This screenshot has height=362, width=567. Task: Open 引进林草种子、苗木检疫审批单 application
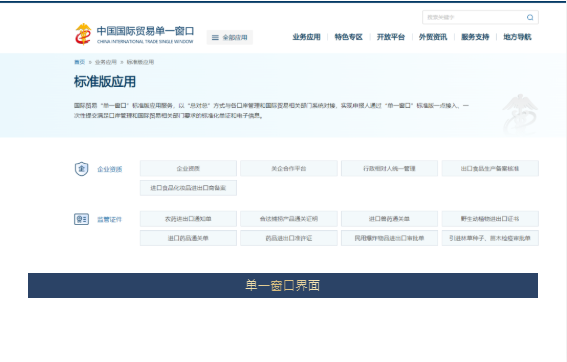point(490,238)
